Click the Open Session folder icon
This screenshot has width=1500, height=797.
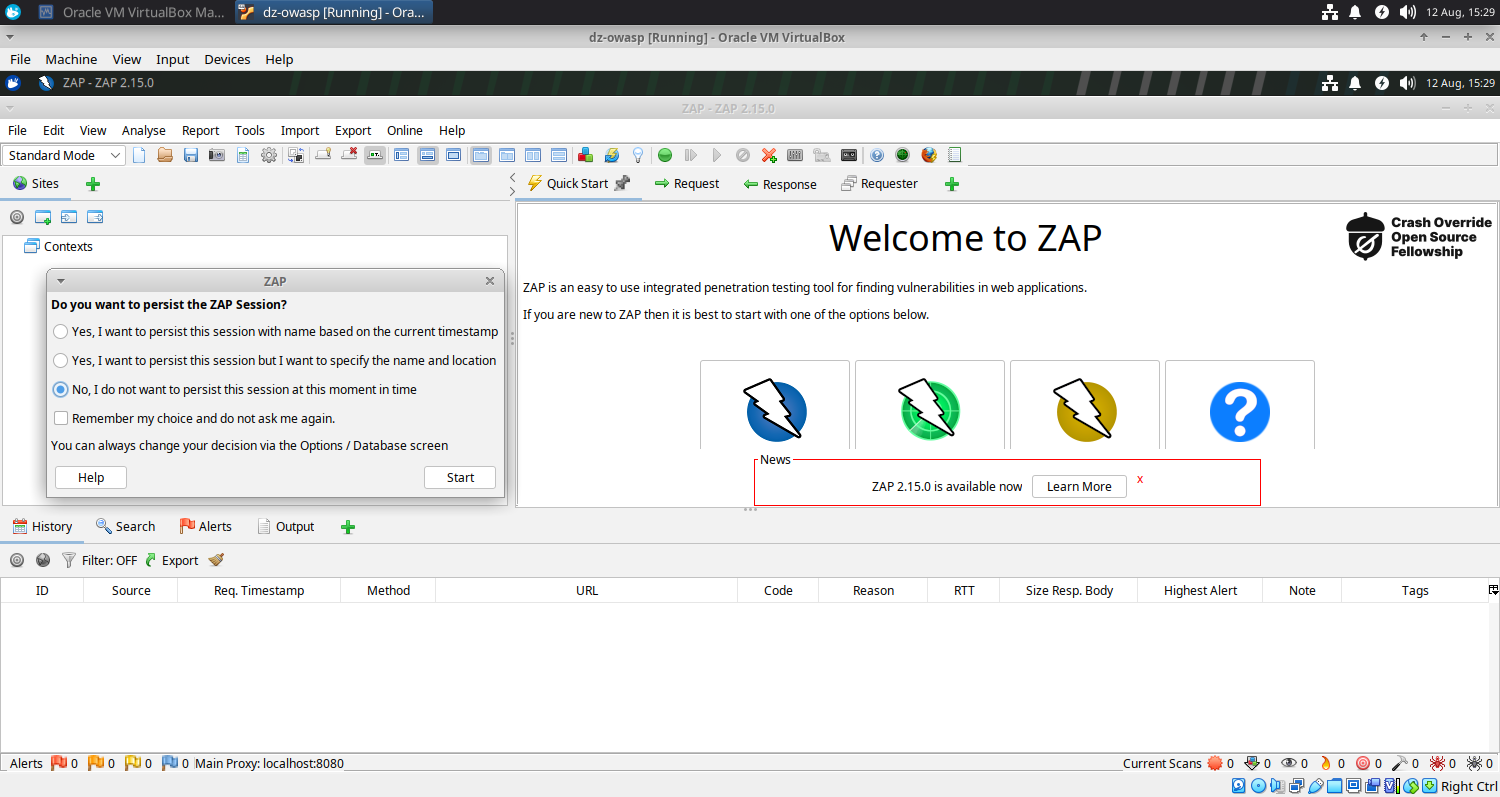165,155
